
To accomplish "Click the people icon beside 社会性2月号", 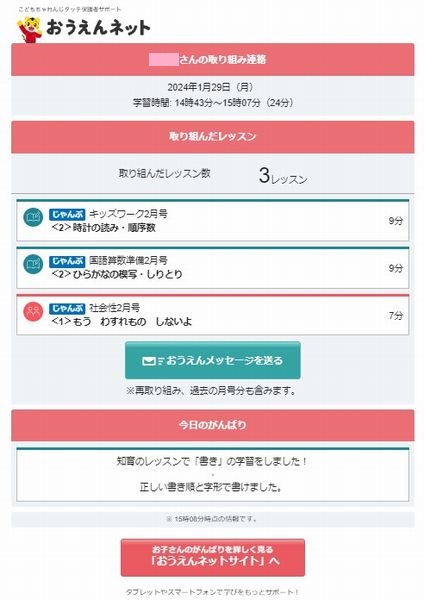I will [x=33, y=311].
